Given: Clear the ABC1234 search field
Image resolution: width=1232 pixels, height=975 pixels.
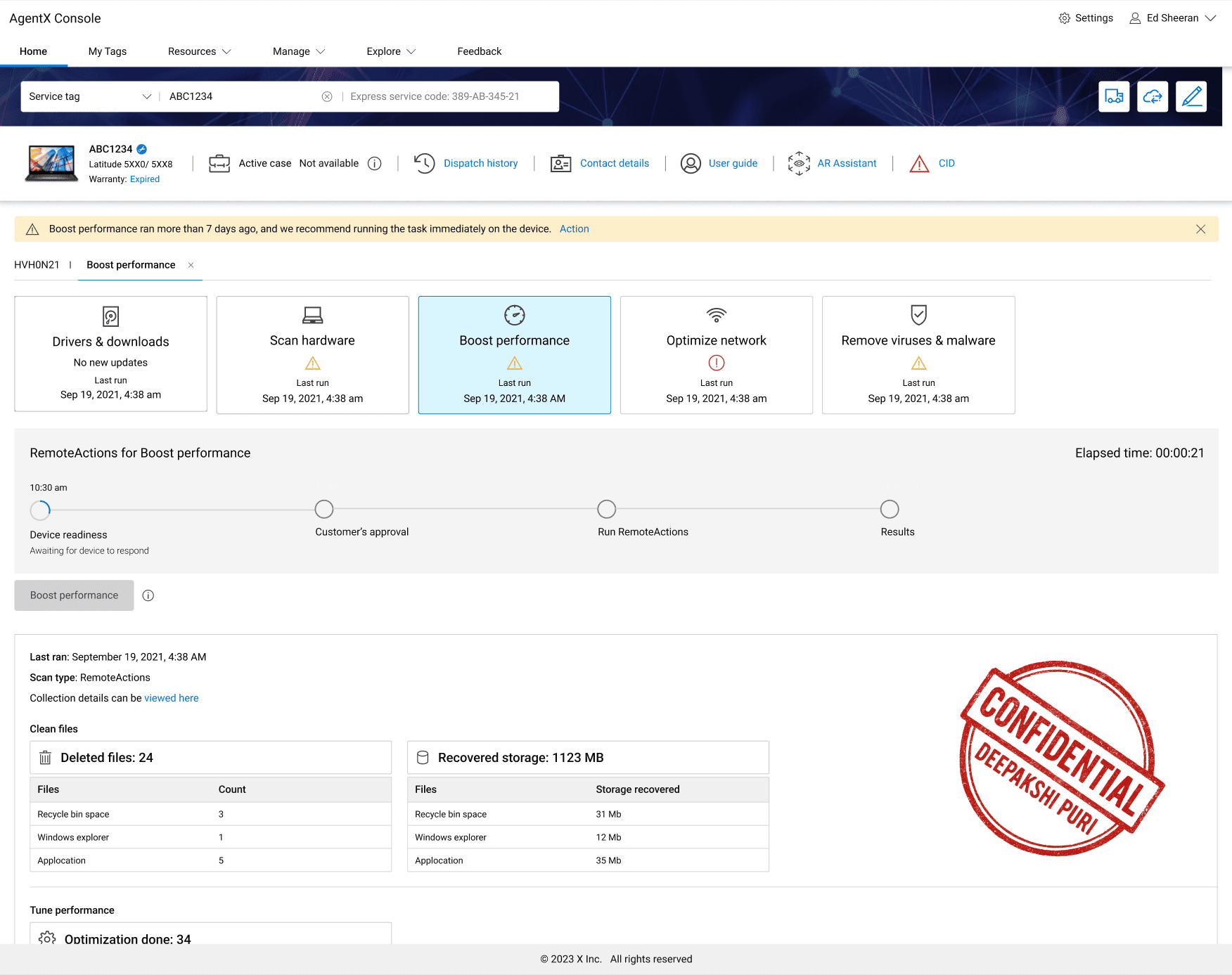Looking at the screenshot, I should click(326, 96).
